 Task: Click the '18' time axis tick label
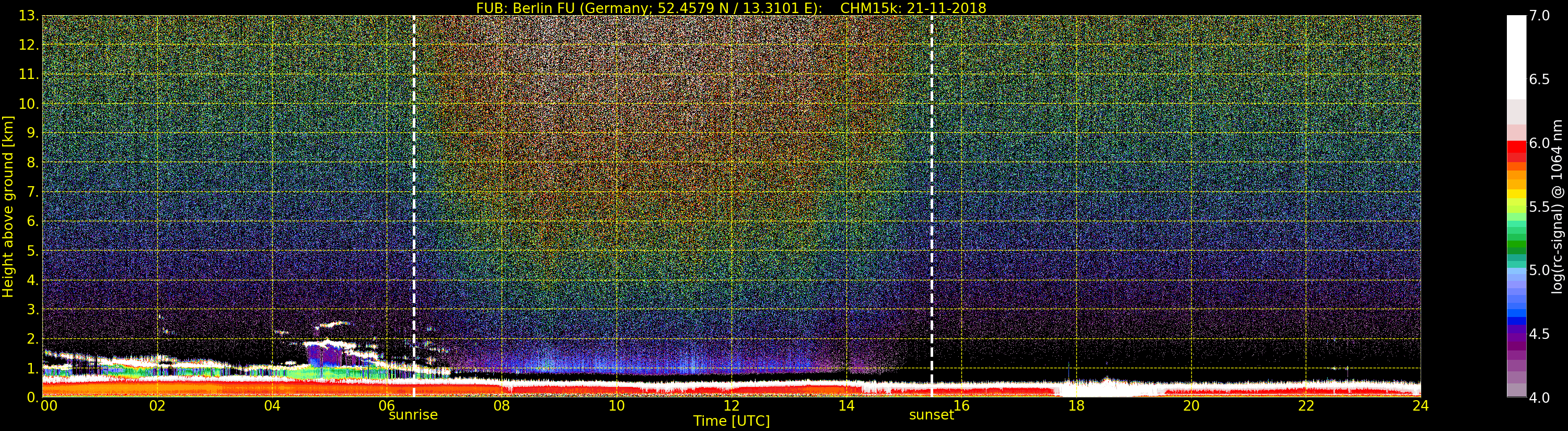click(1076, 406)
